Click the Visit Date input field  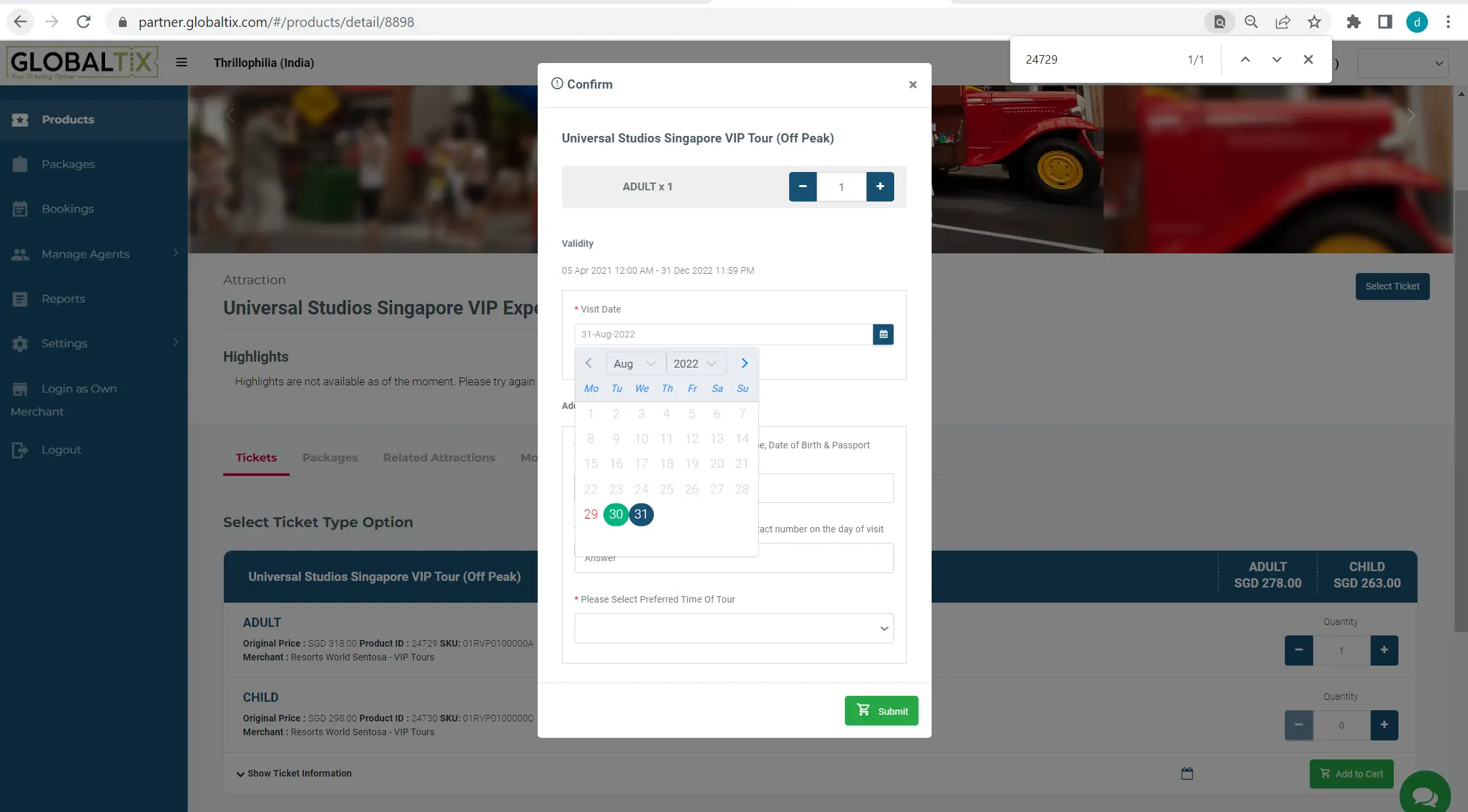click(723, 334)
